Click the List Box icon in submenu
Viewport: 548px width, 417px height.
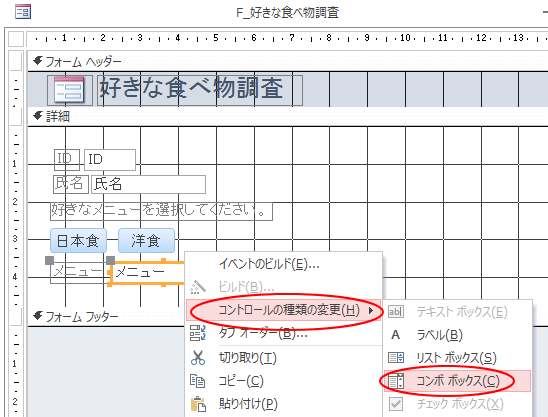pos(396,358)
